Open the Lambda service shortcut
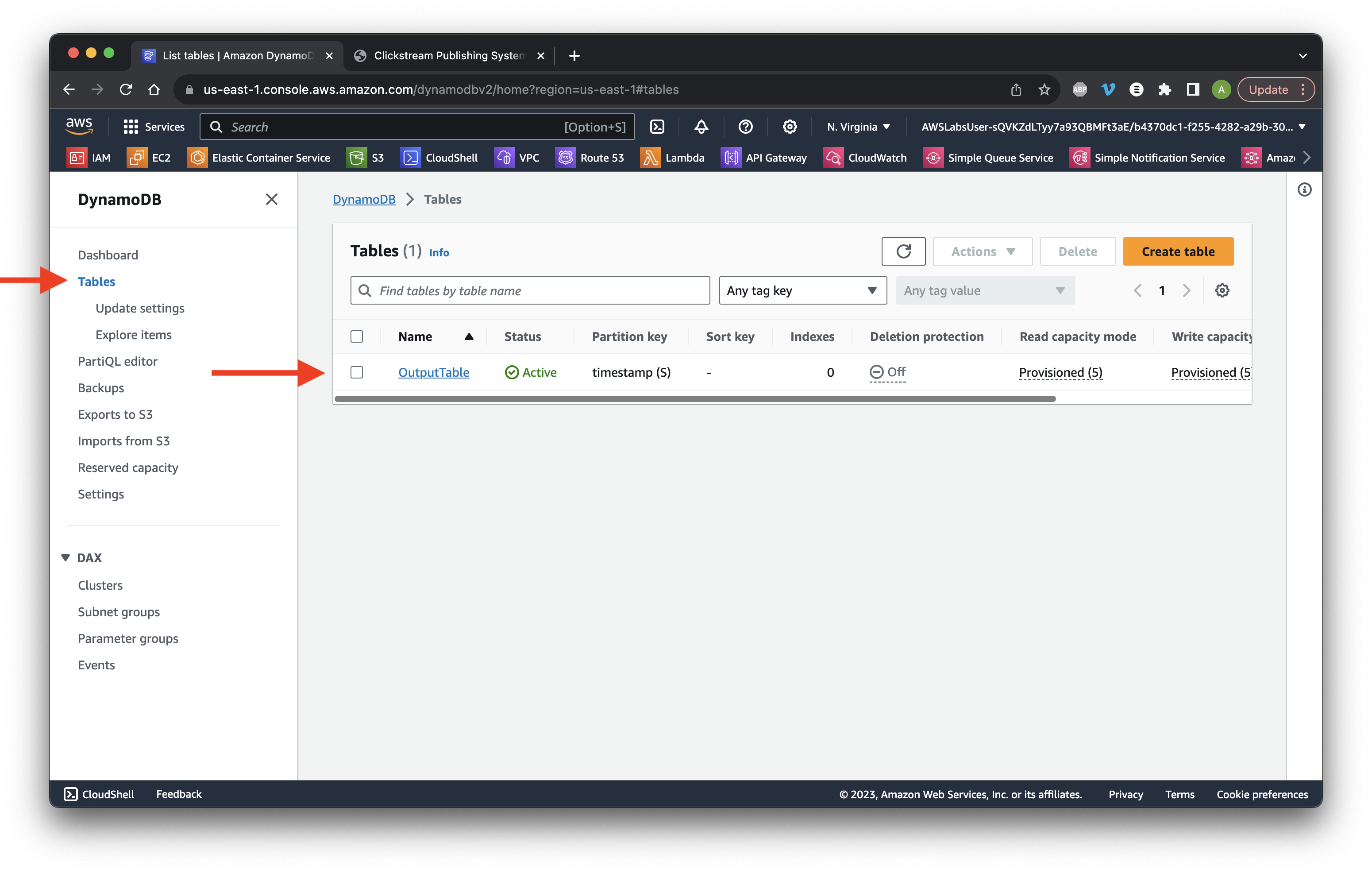Image resolution: width=1372 pixels, height=873 pixels. [x=672, y=158]
